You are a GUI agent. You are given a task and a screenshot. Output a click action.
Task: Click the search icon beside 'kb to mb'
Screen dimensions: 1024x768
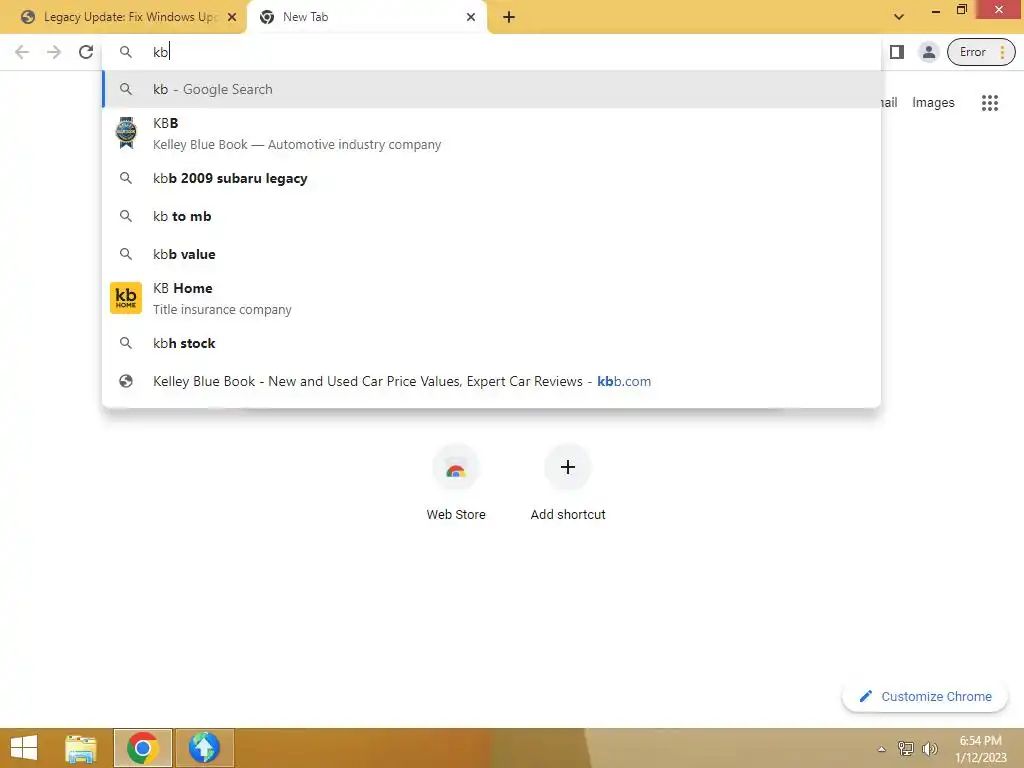tap(126, 216)
